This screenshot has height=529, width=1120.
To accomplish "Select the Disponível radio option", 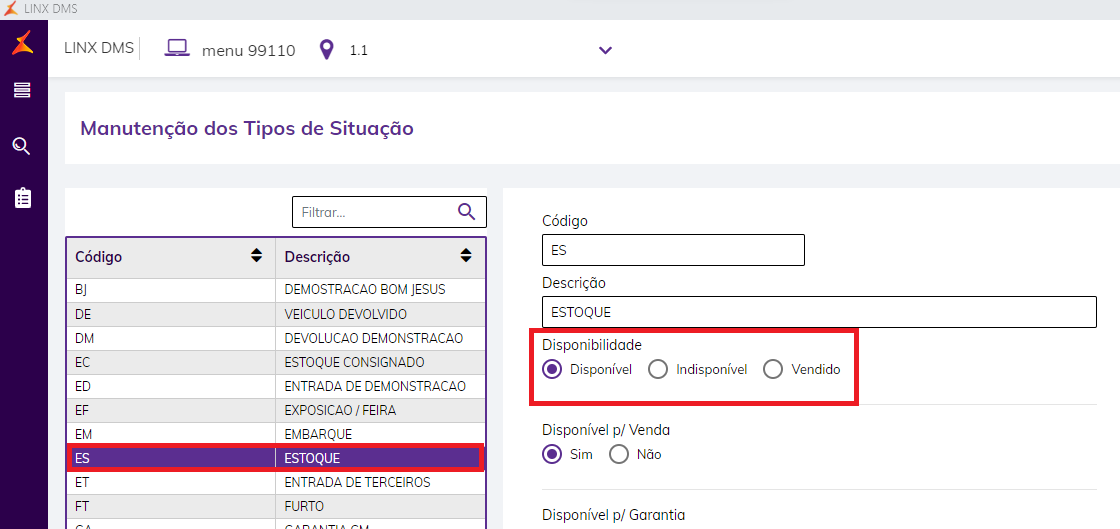I will [552, 369].
